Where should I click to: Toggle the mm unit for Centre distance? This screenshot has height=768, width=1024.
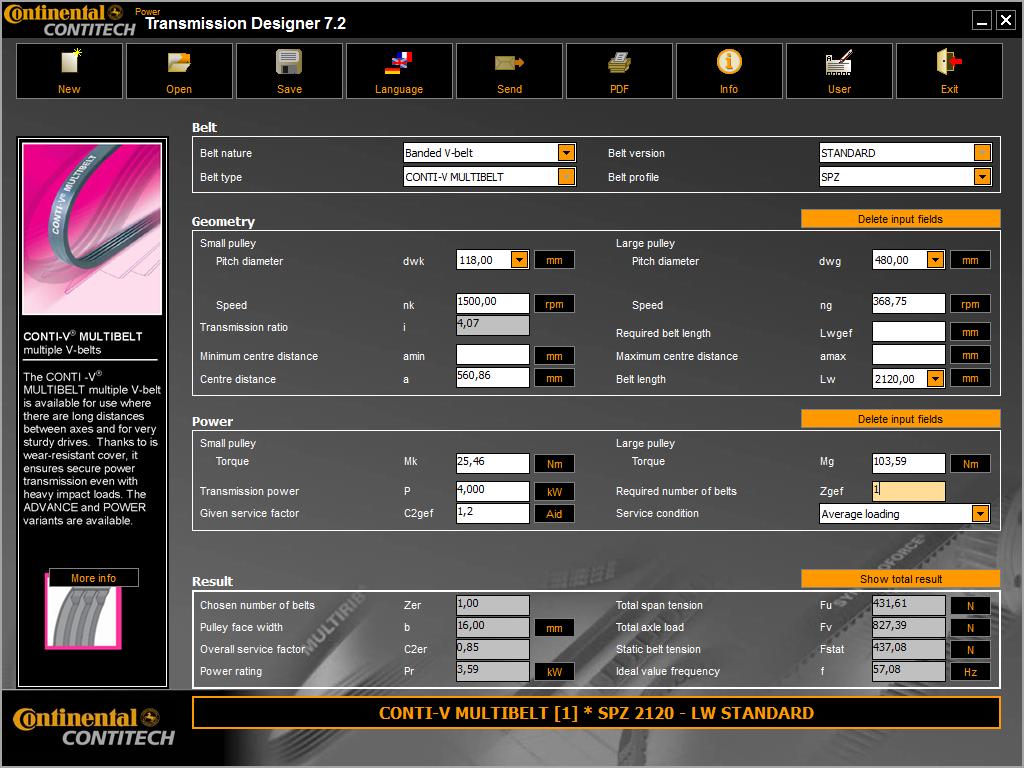point(554,378)
